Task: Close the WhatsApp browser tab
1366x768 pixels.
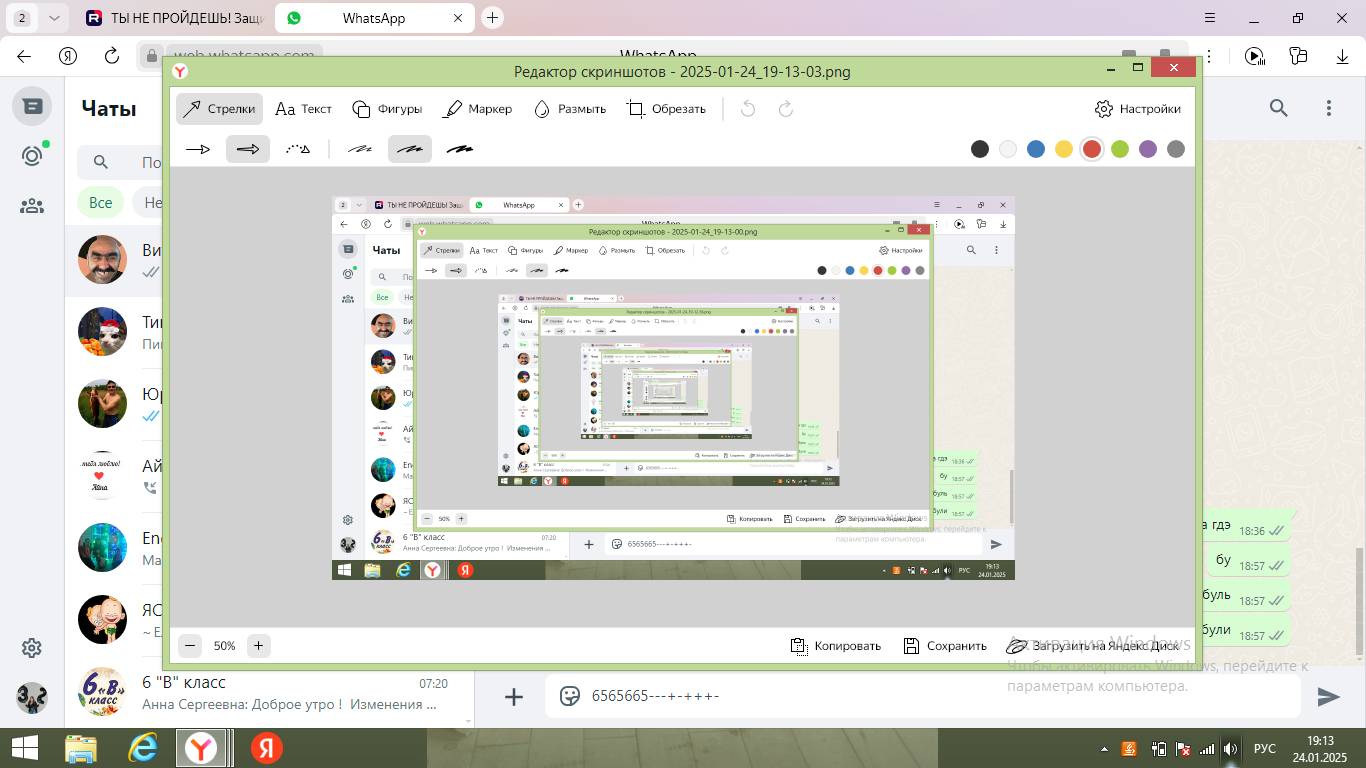Action: [x=458, y=18]
